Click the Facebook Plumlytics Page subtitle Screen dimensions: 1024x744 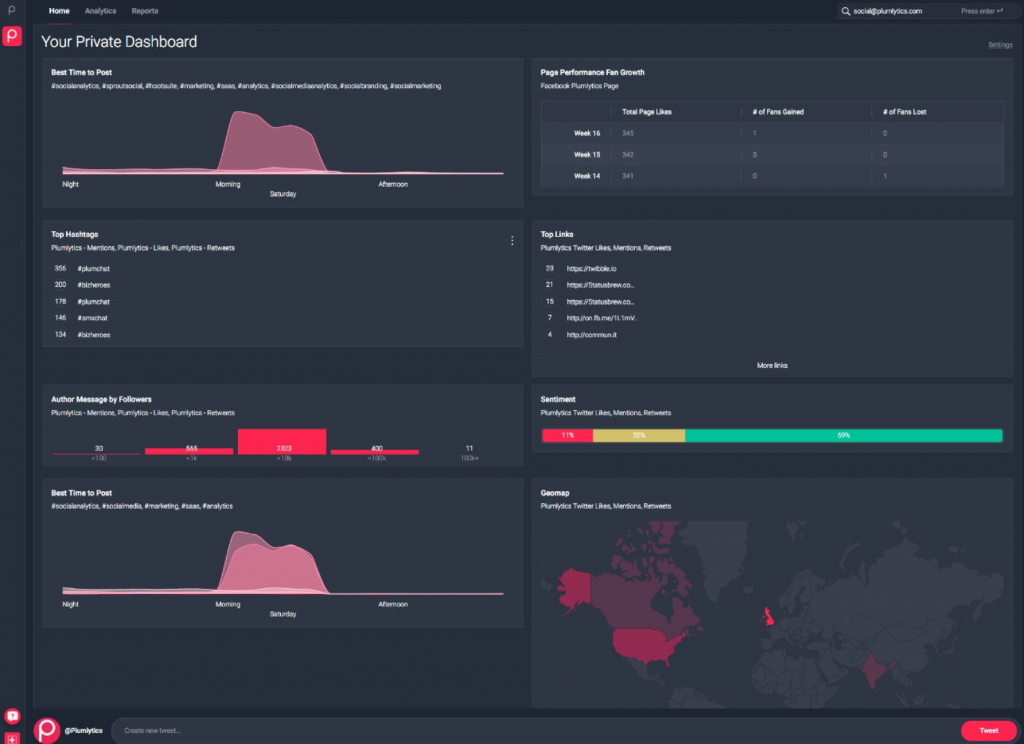point(579,86)
